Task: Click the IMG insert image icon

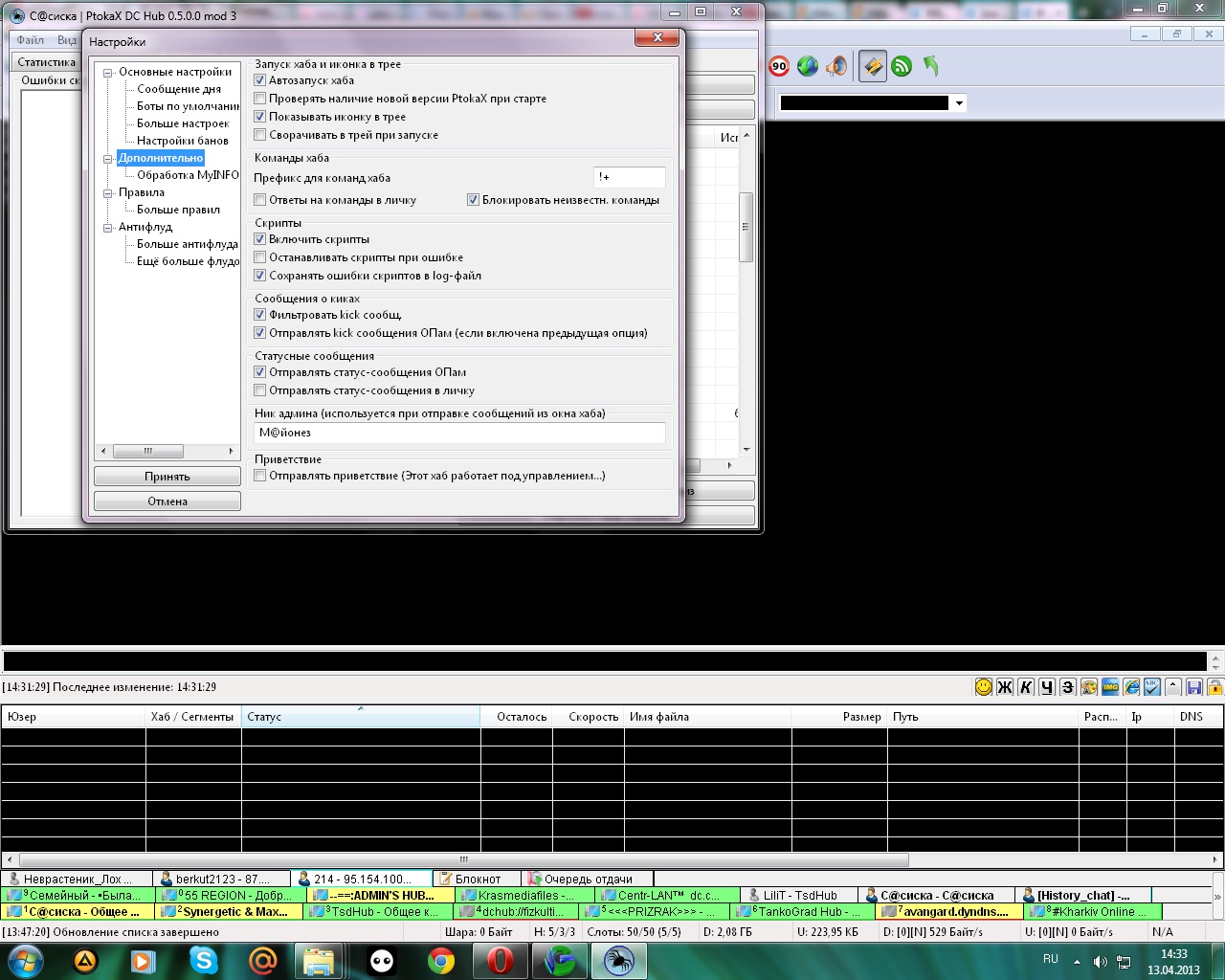Action: pos(1110,687)
